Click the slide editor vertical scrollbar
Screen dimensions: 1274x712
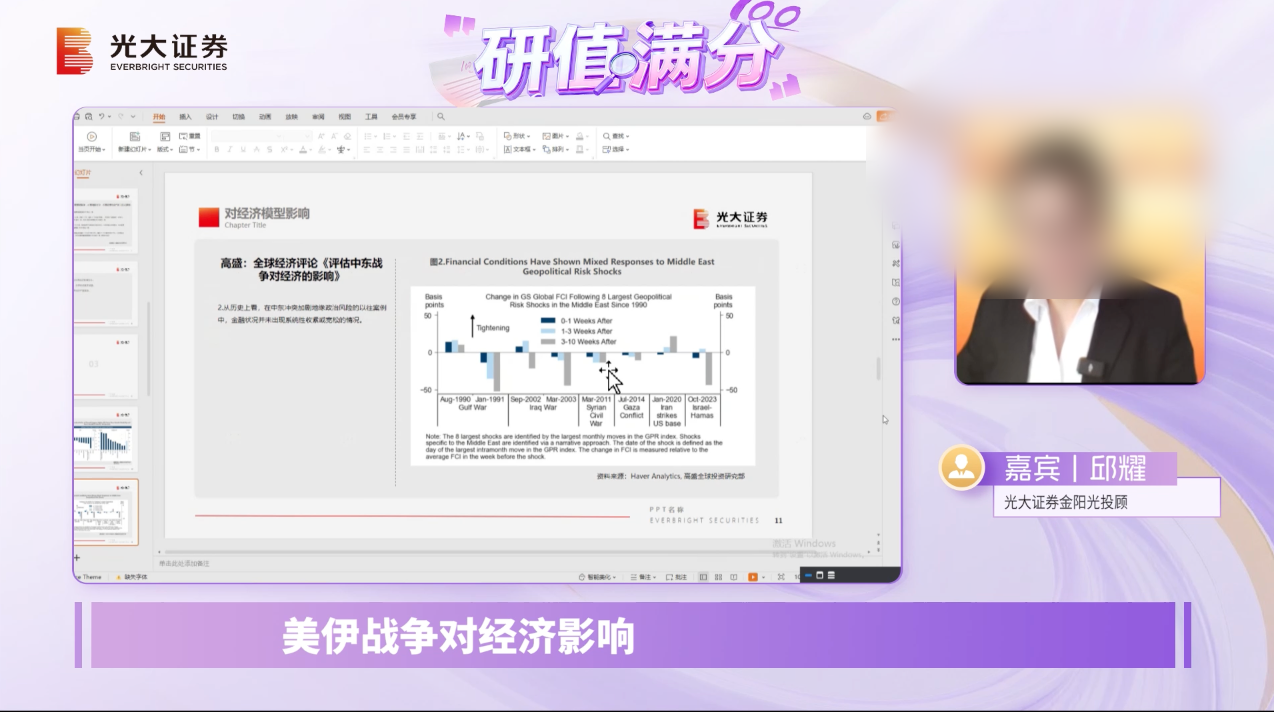pos(879,368)
